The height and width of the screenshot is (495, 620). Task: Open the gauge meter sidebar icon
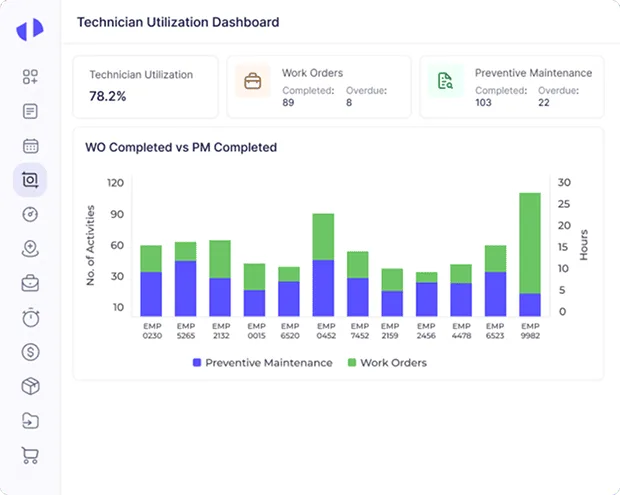[30, 214]
